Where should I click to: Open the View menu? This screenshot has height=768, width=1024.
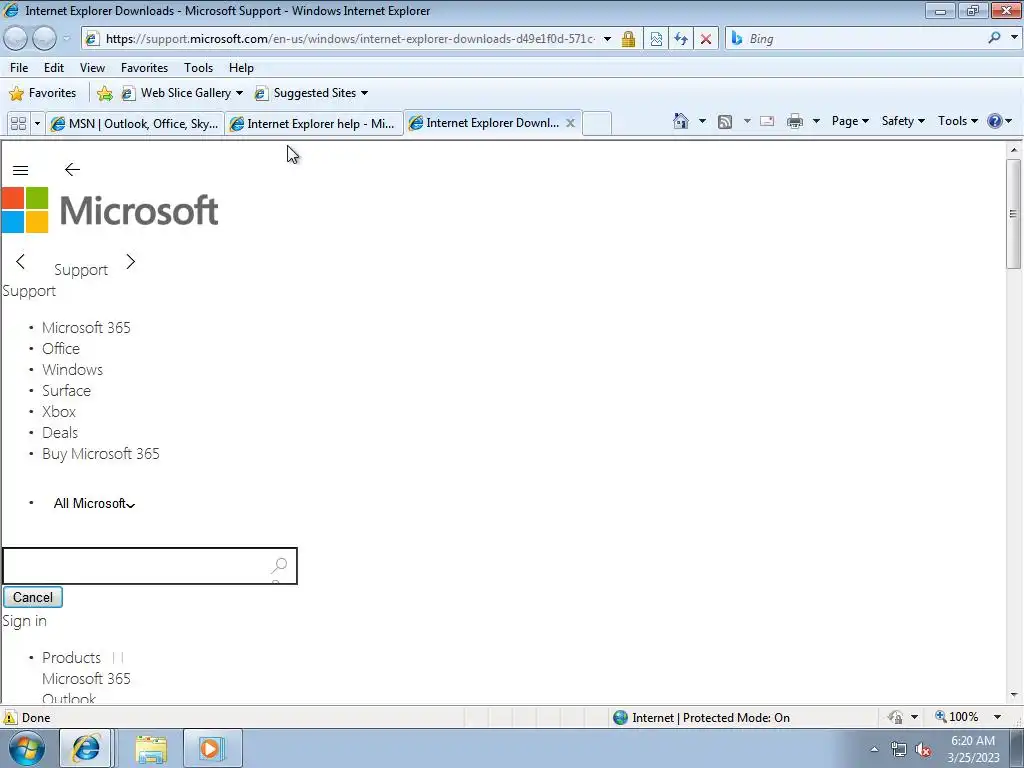92,68
